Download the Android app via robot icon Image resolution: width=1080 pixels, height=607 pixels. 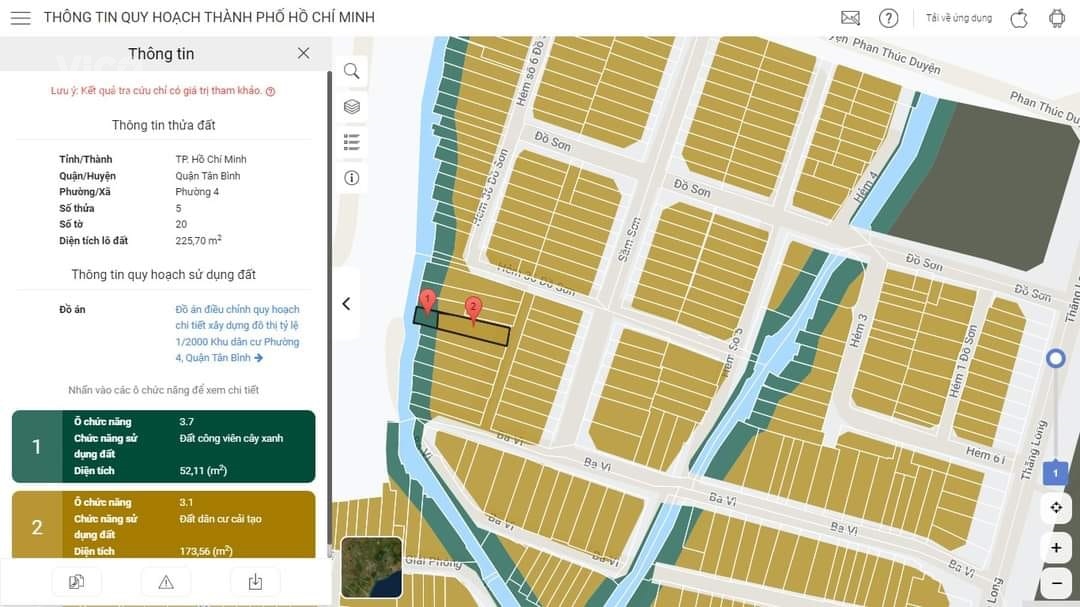pos(1057,18)
